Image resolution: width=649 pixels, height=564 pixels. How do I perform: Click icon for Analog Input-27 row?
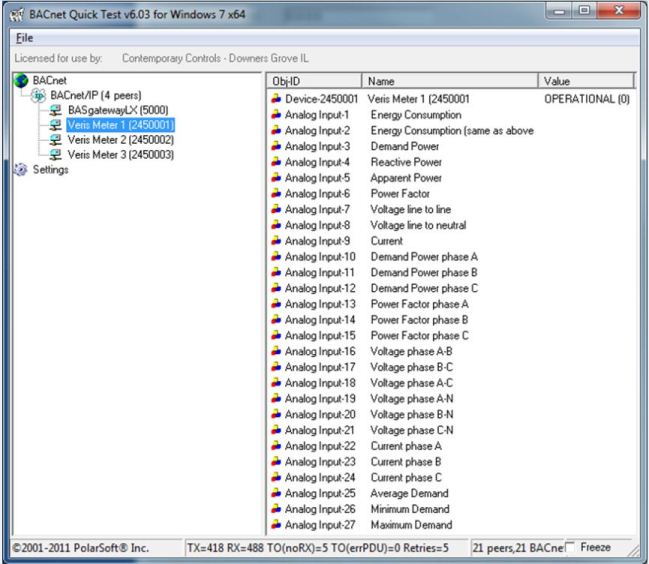coord(276,525)
